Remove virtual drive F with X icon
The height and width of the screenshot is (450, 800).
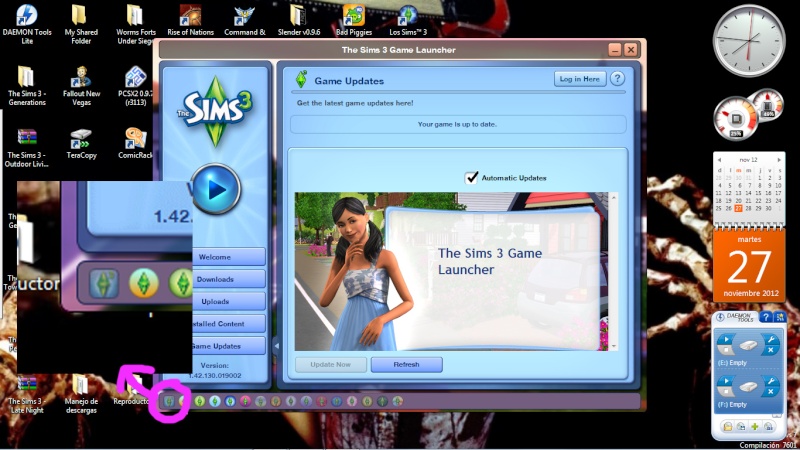[x=770, y=392]
